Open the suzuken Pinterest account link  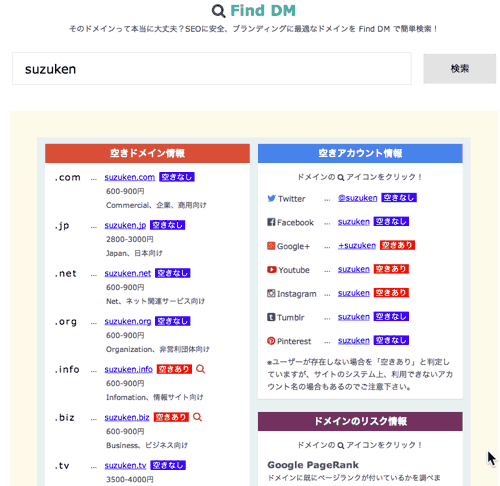(354, 340)
